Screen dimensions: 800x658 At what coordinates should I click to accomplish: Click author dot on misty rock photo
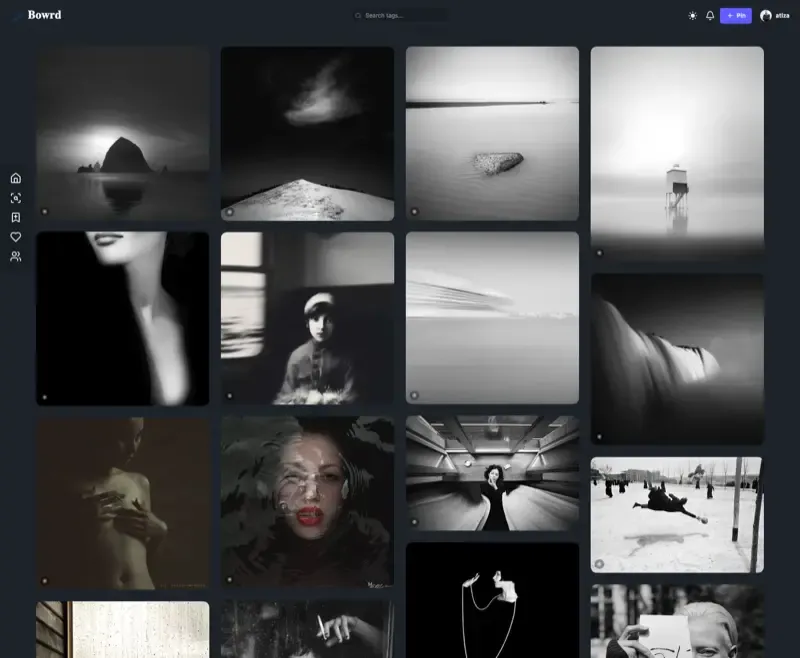coord(414,211)
